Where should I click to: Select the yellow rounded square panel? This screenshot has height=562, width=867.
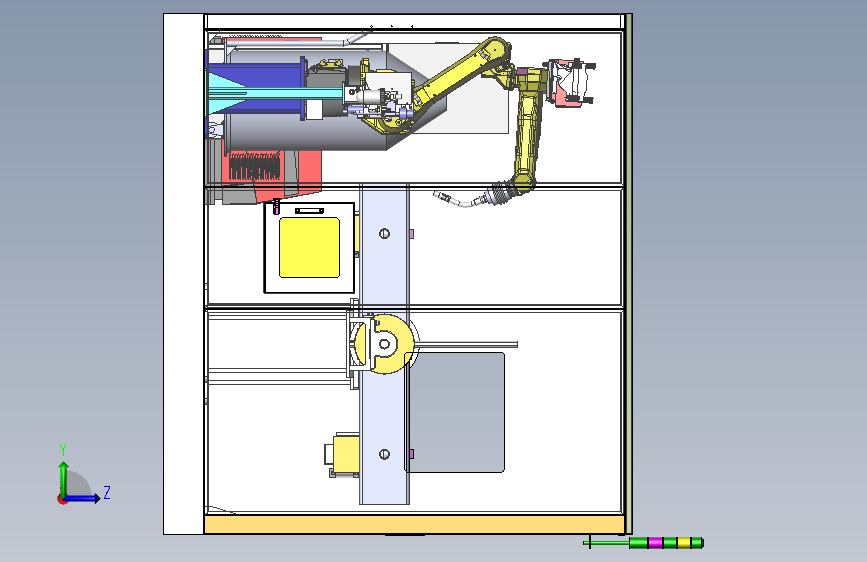click(309, 247)
